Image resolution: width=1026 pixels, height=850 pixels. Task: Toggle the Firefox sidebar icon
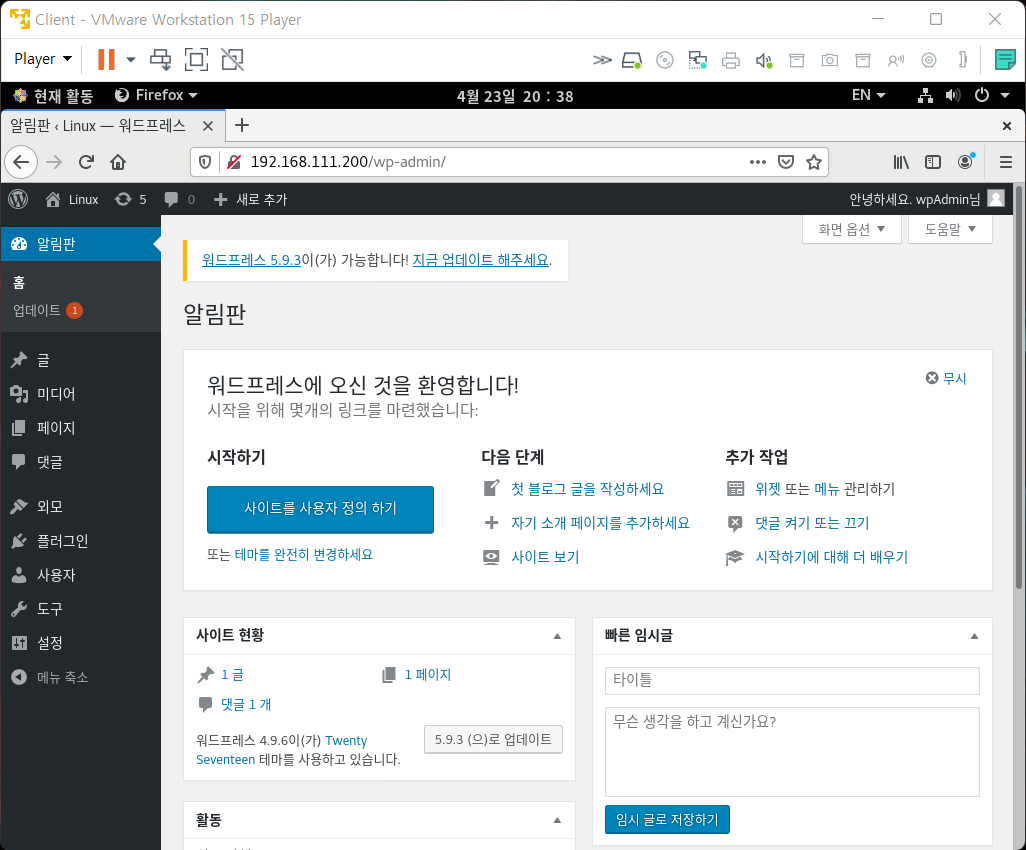click(933, 162)
